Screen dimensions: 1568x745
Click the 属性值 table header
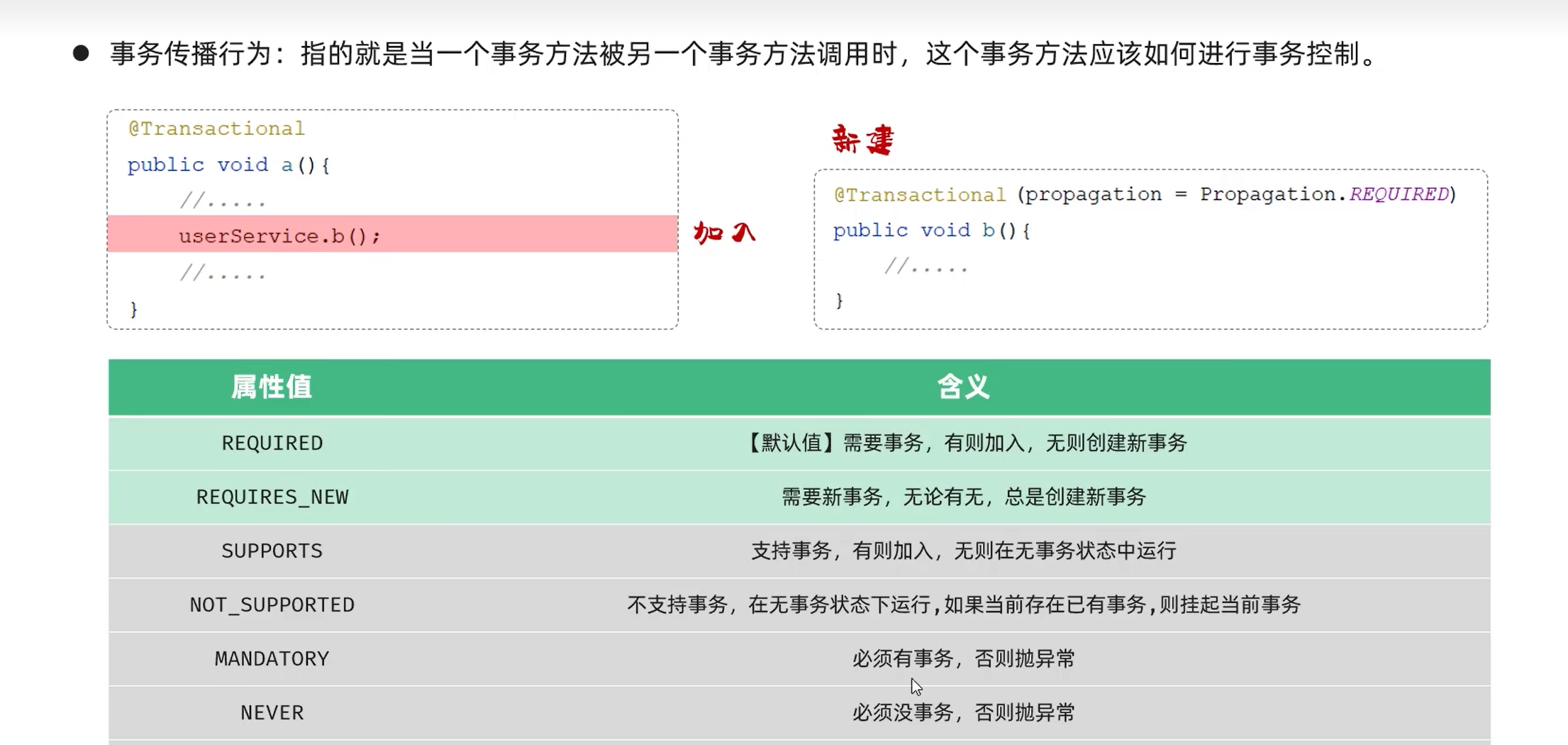(x=272, y=387)
